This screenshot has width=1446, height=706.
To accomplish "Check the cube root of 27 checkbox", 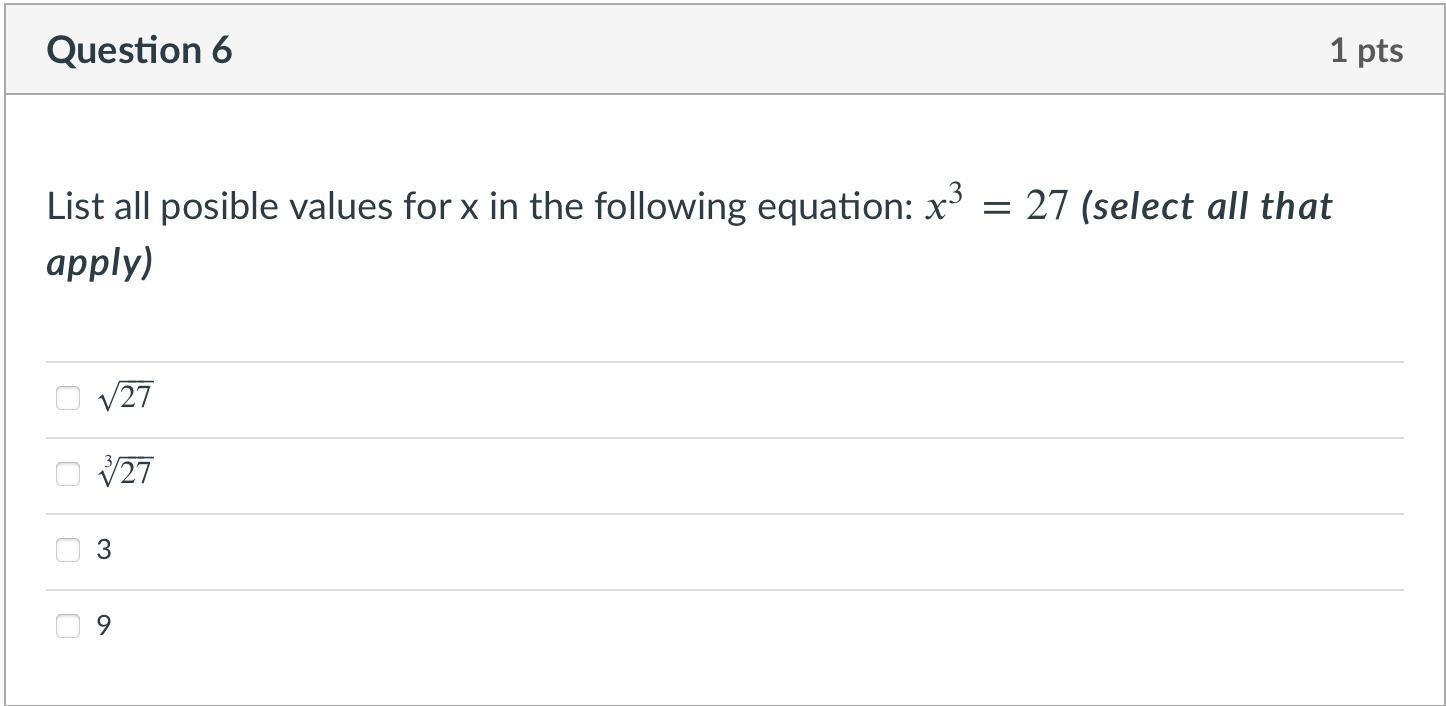I will [x=67, y=474].
